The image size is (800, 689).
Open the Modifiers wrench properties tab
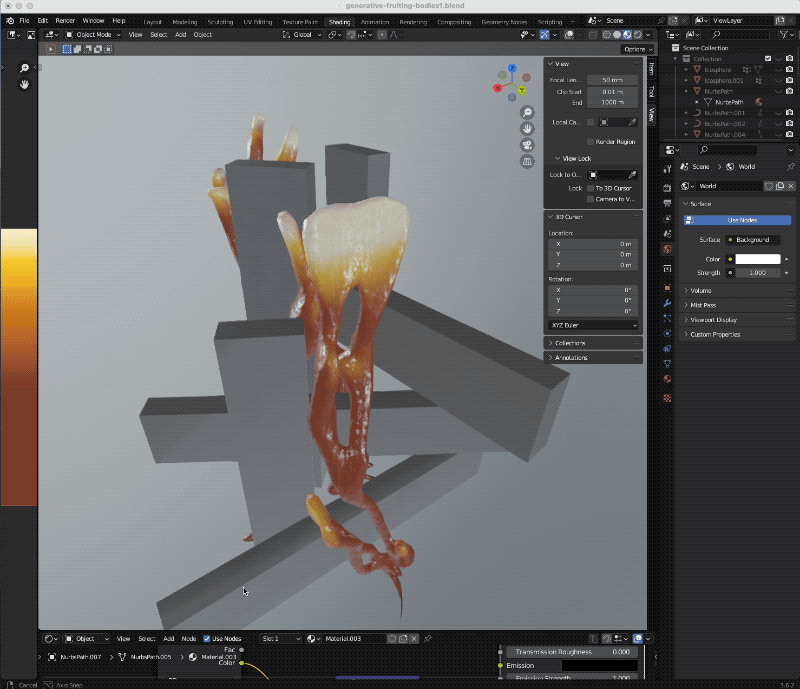tap(667, 303)
